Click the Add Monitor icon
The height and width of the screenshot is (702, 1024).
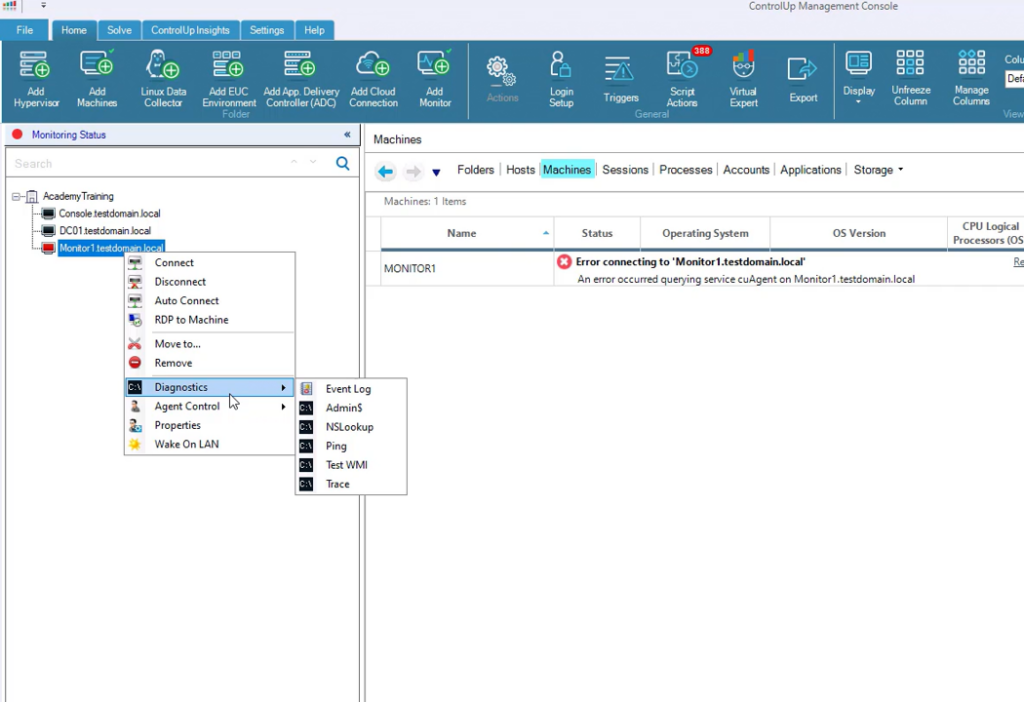coord(434,65)
